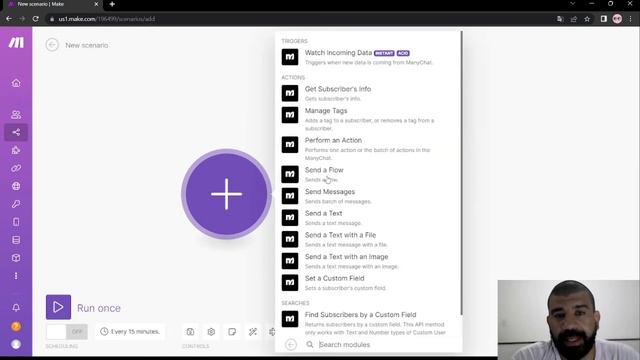The height and width of the screenshot is (360, 640).
Task: Click the orange Help icon in sidebar
Action: (16, 327)
